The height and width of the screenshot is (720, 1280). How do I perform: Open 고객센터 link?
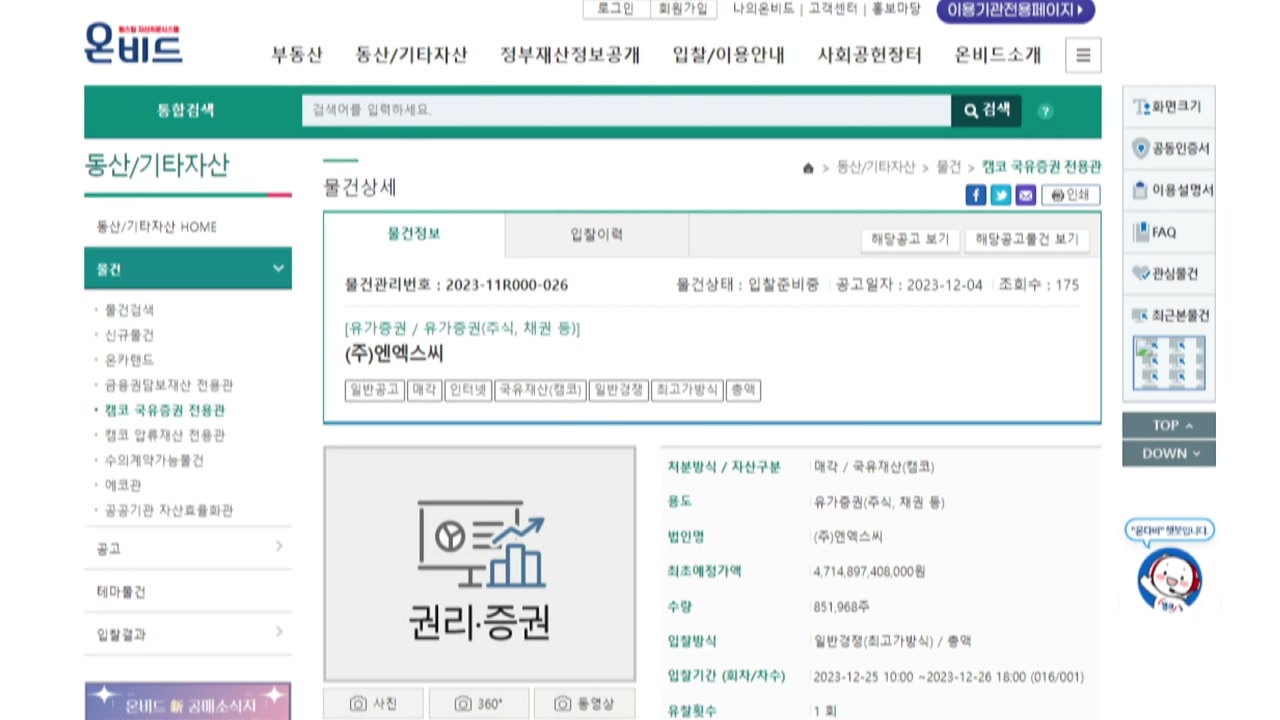[833, 9]
